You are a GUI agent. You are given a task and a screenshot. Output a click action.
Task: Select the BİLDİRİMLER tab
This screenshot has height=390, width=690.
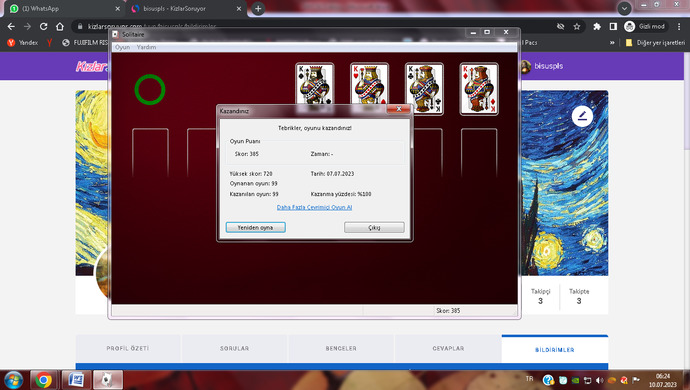pyautogui.click(x=555, y=350)
